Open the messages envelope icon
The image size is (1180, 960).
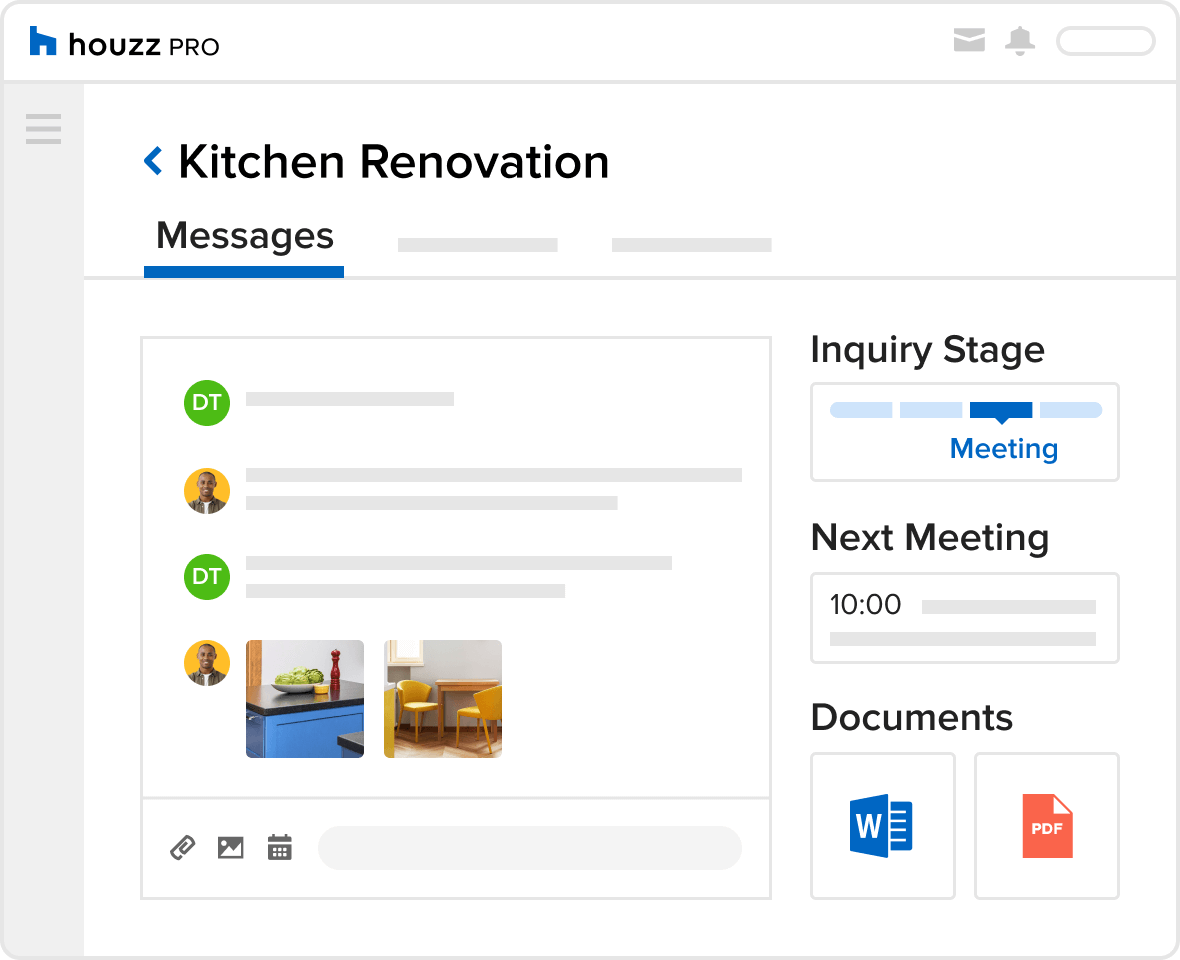tap(969, 41)
